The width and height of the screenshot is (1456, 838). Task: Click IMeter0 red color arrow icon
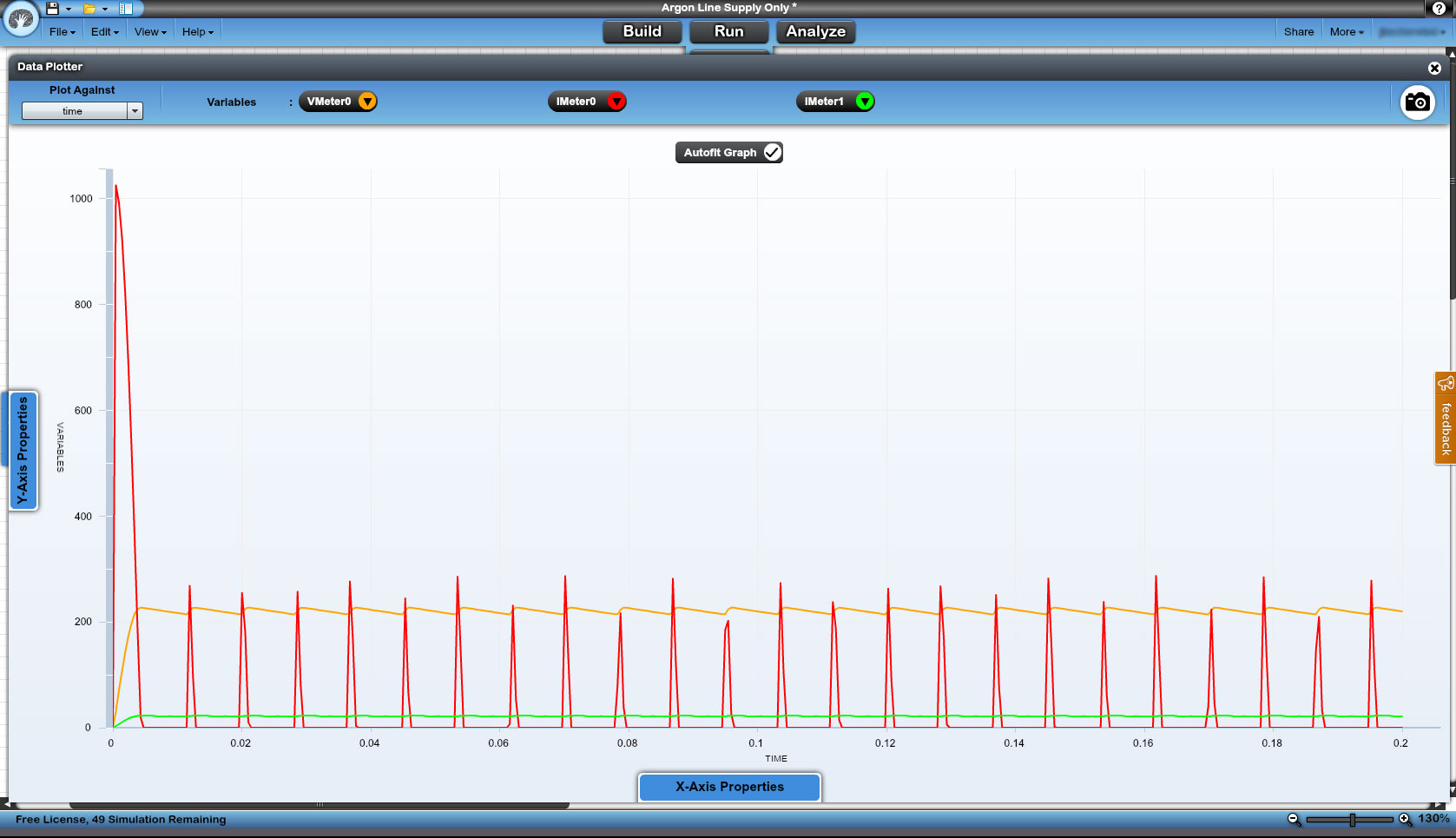pyautogui.click(x=616, y=102)
